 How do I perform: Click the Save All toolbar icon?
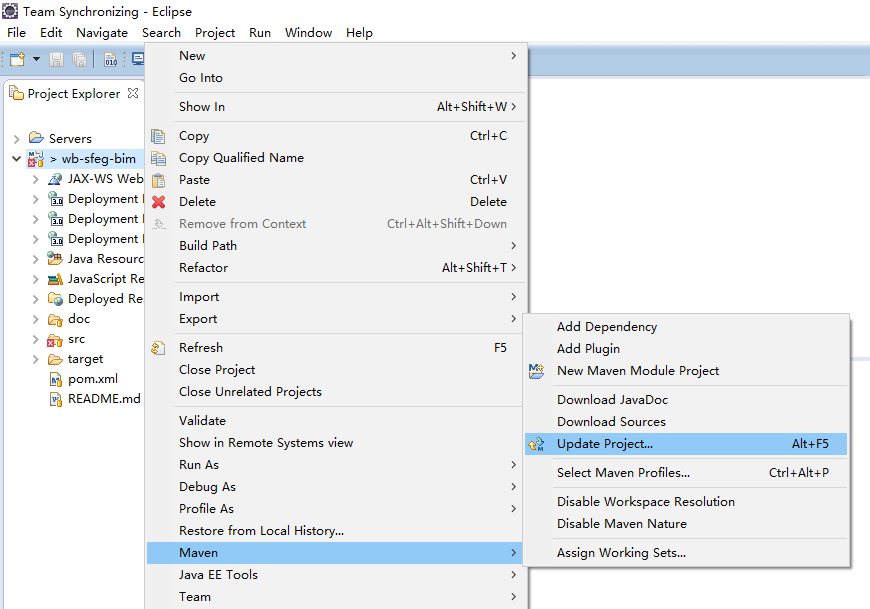(79, 59)
